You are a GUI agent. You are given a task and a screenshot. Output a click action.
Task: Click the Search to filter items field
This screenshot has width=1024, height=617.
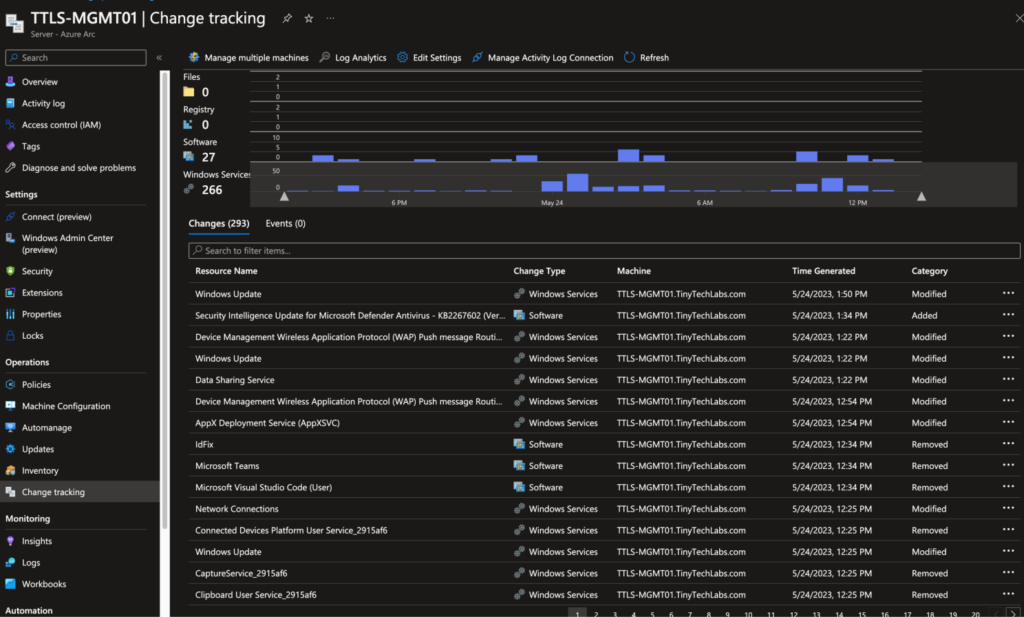click(604, 251)
